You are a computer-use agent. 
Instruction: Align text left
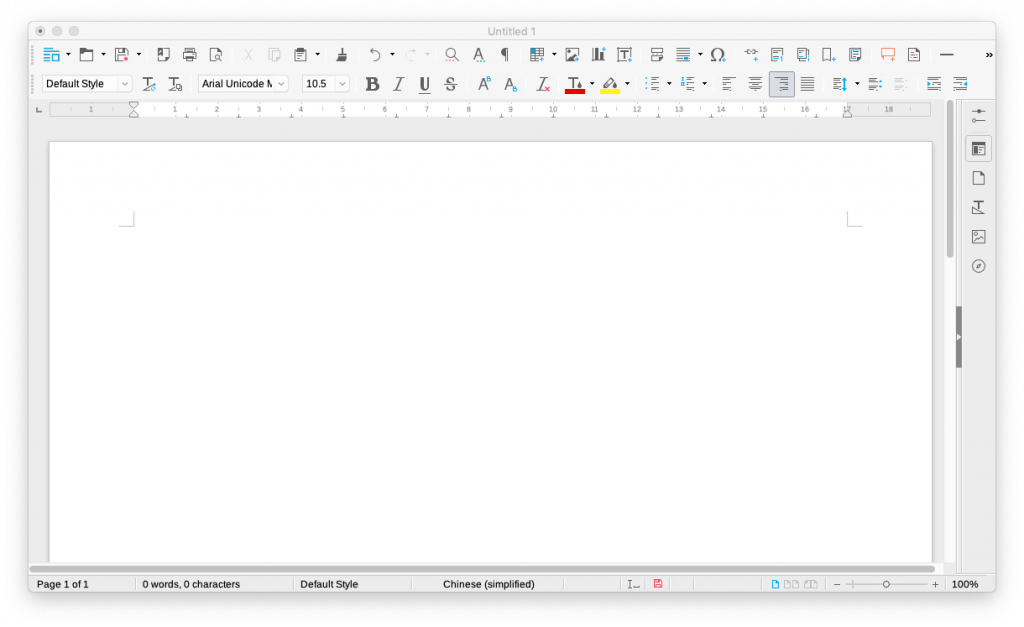coord(729,84)
